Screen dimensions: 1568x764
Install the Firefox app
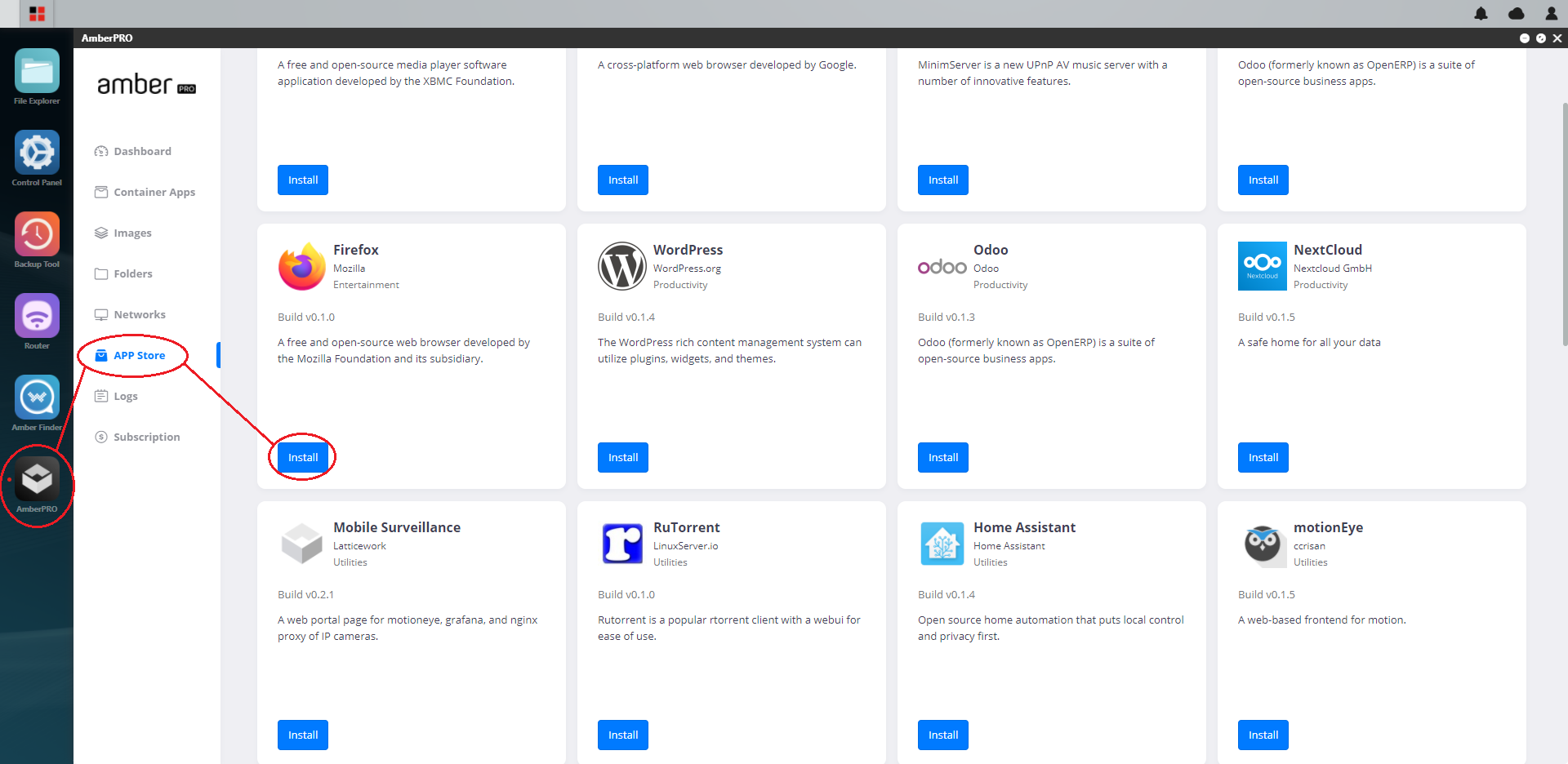(x=303, y=457)
